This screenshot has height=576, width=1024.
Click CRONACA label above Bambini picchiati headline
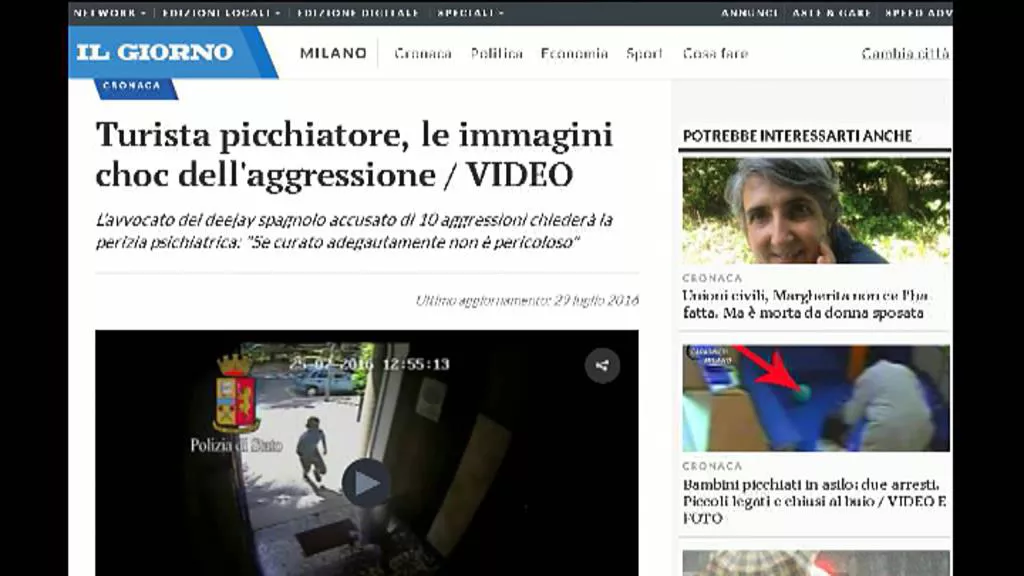712,466
